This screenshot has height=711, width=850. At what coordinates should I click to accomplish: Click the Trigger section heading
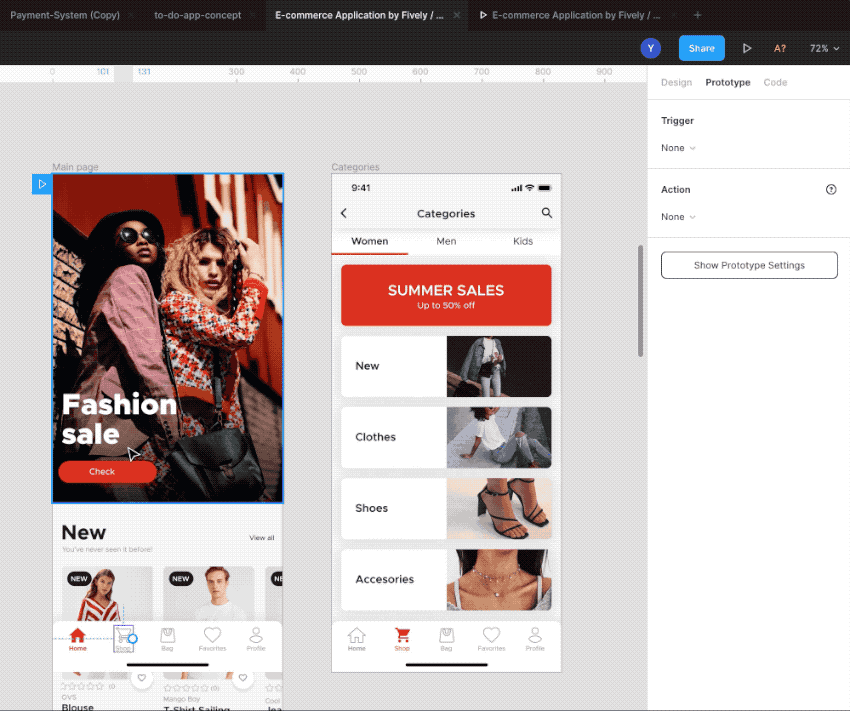pyautogui.click(x=677, y=120)
